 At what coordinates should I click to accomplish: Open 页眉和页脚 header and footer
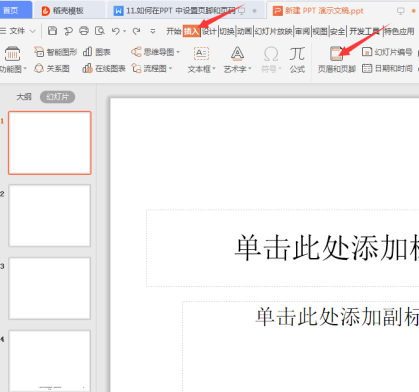point(337,60)
